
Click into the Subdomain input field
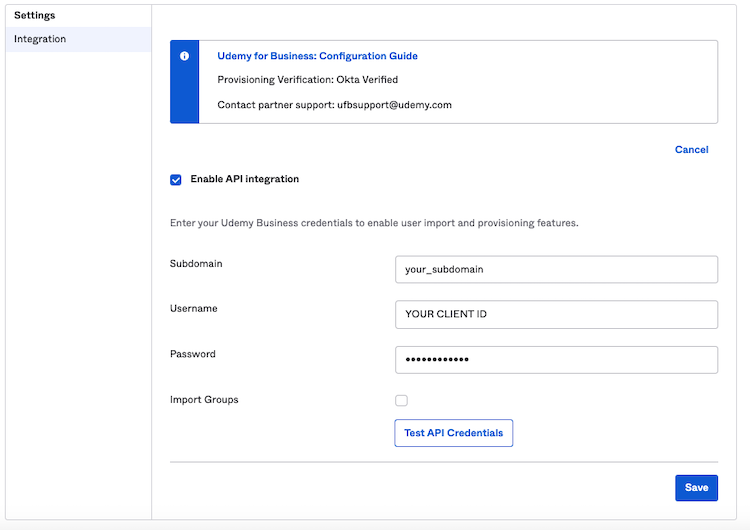pyautogui.click(x=556, y=270)
